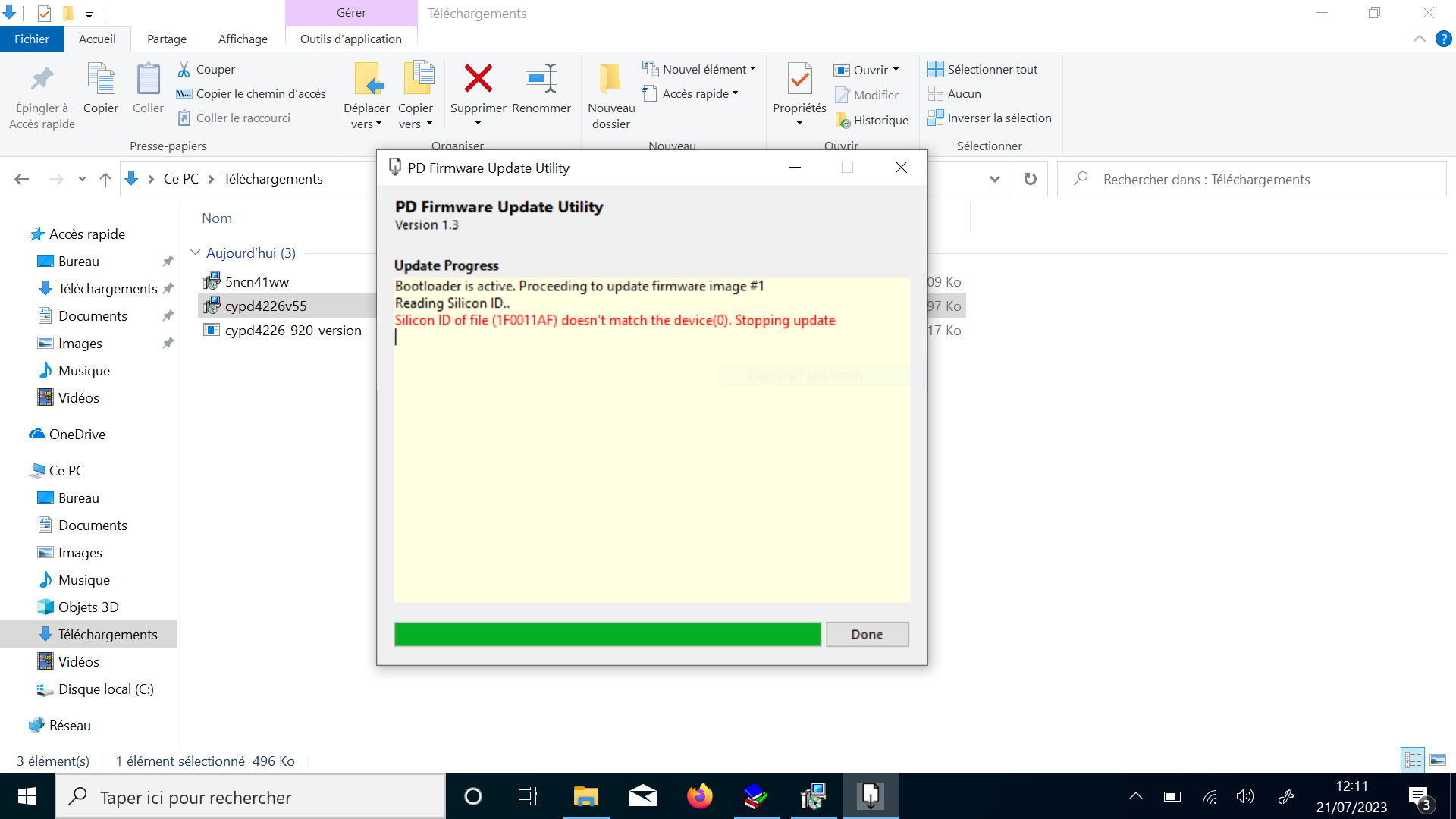The width and height of the screenshot is (1456, 819).
Task: Click the green update progress bar
Action: (607, 634)
